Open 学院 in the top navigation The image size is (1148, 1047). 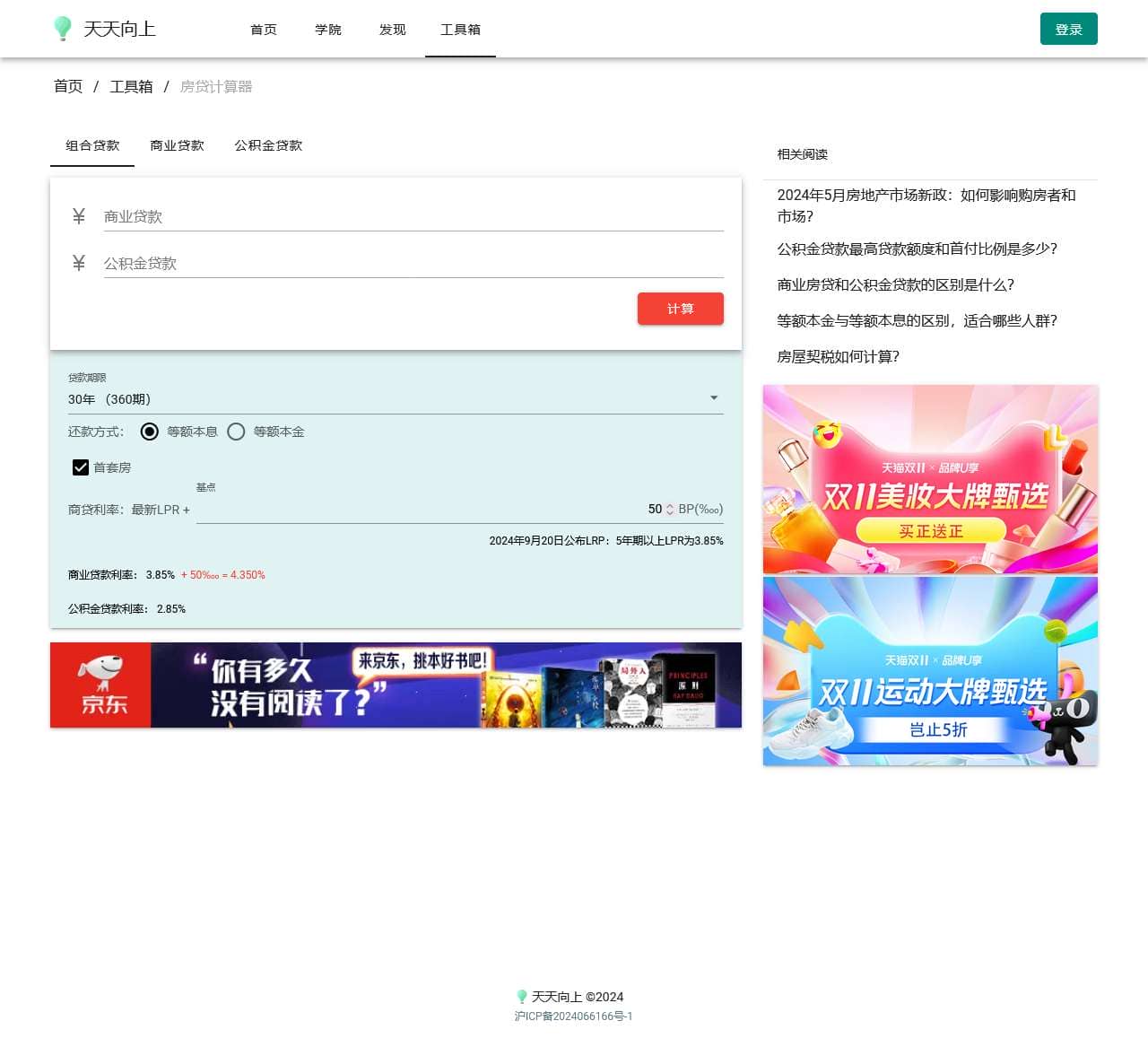tap(328, 30)
